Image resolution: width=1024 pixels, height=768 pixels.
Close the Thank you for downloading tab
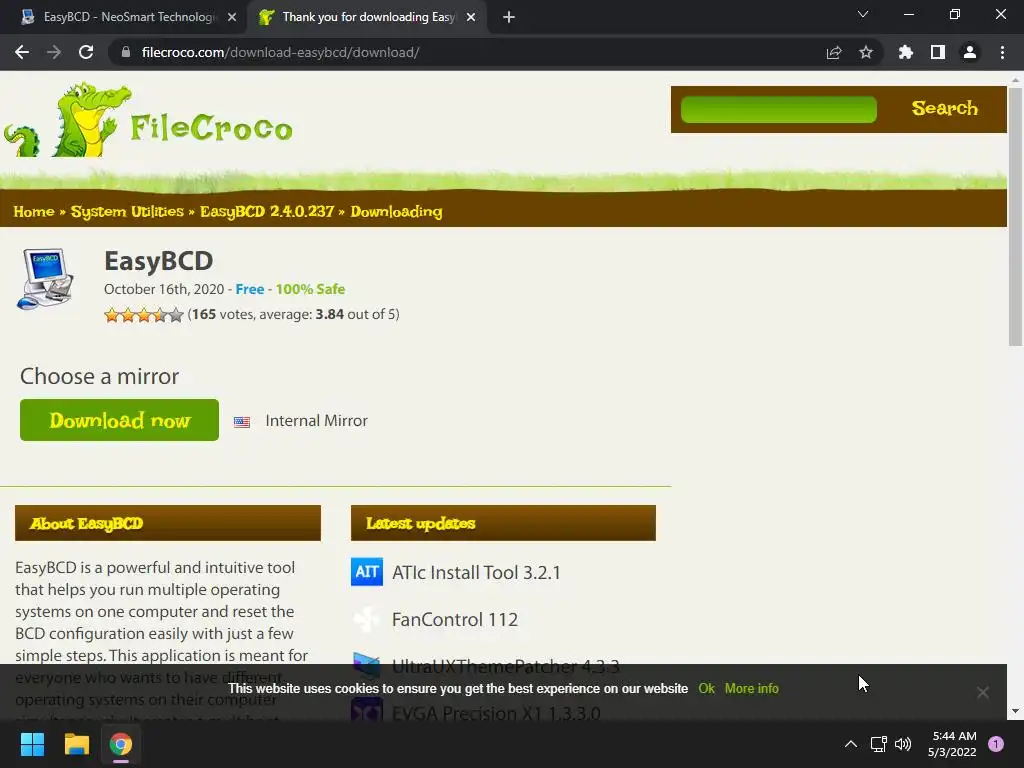tap(471, 18)
